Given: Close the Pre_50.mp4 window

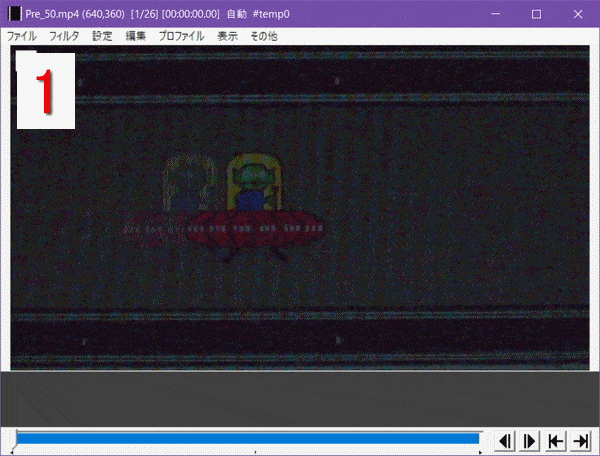Looking at the screenshot, I should [578, 14].
